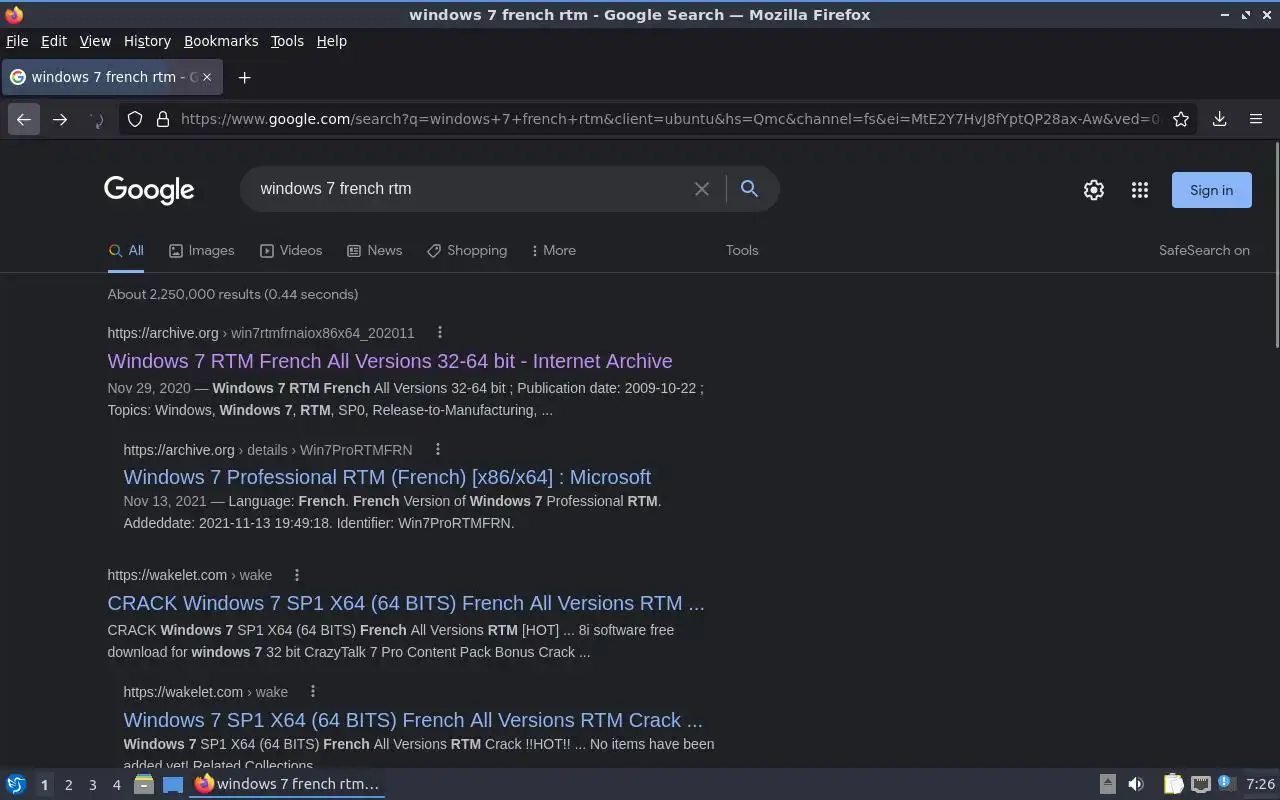Open the View menu
This screenshot has height=800, width=1280.
(95, 41)
